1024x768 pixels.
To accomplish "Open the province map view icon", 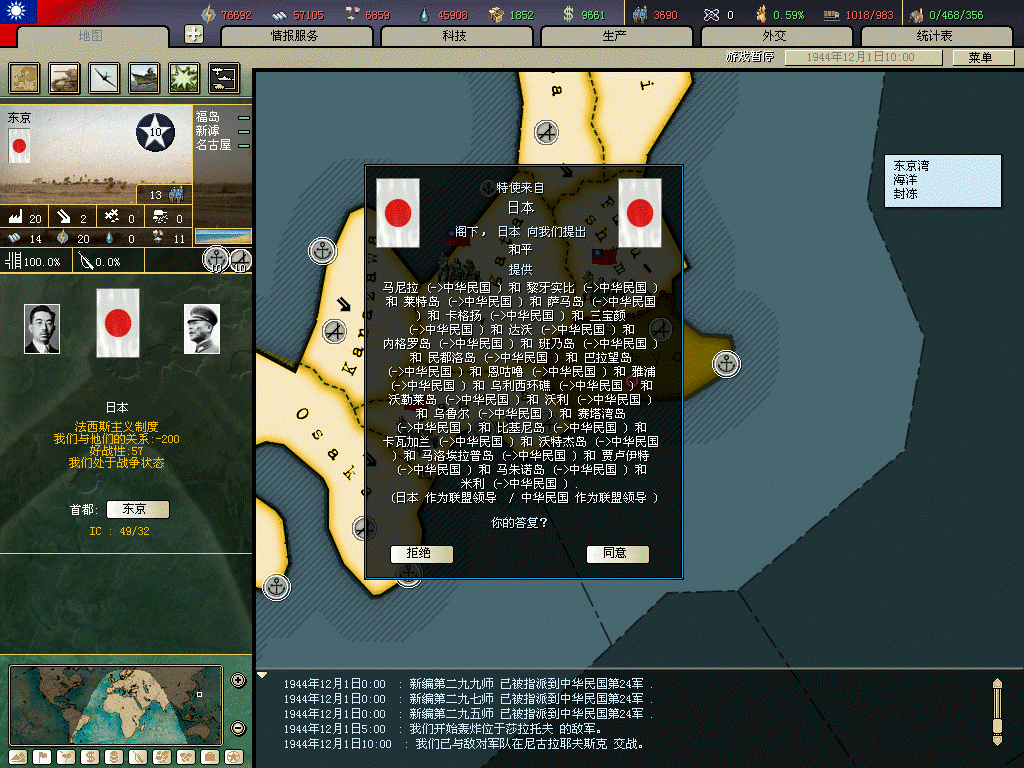I will click(24, 78).
